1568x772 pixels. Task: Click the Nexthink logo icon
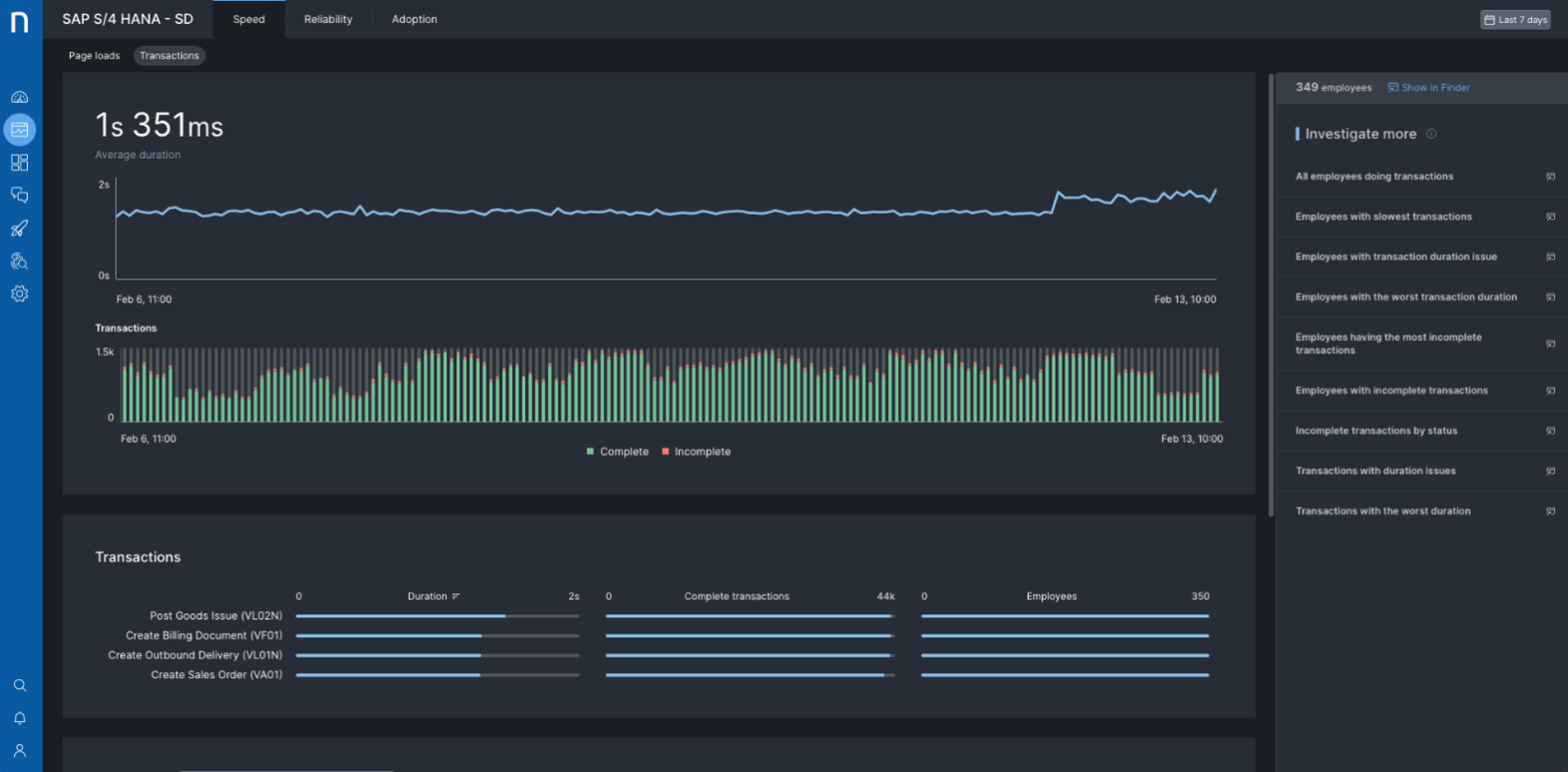click(x=20, y=21)
